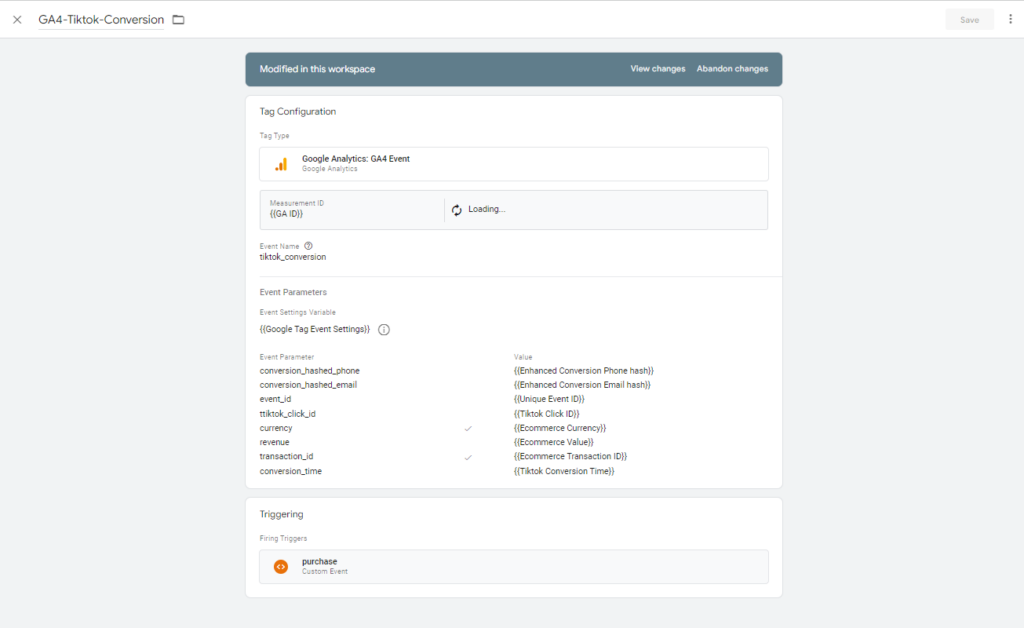Viewport: 1024px width, 628px height.
Task: Click the Google Analytics bar chart icon
Action: coord(281,164)
